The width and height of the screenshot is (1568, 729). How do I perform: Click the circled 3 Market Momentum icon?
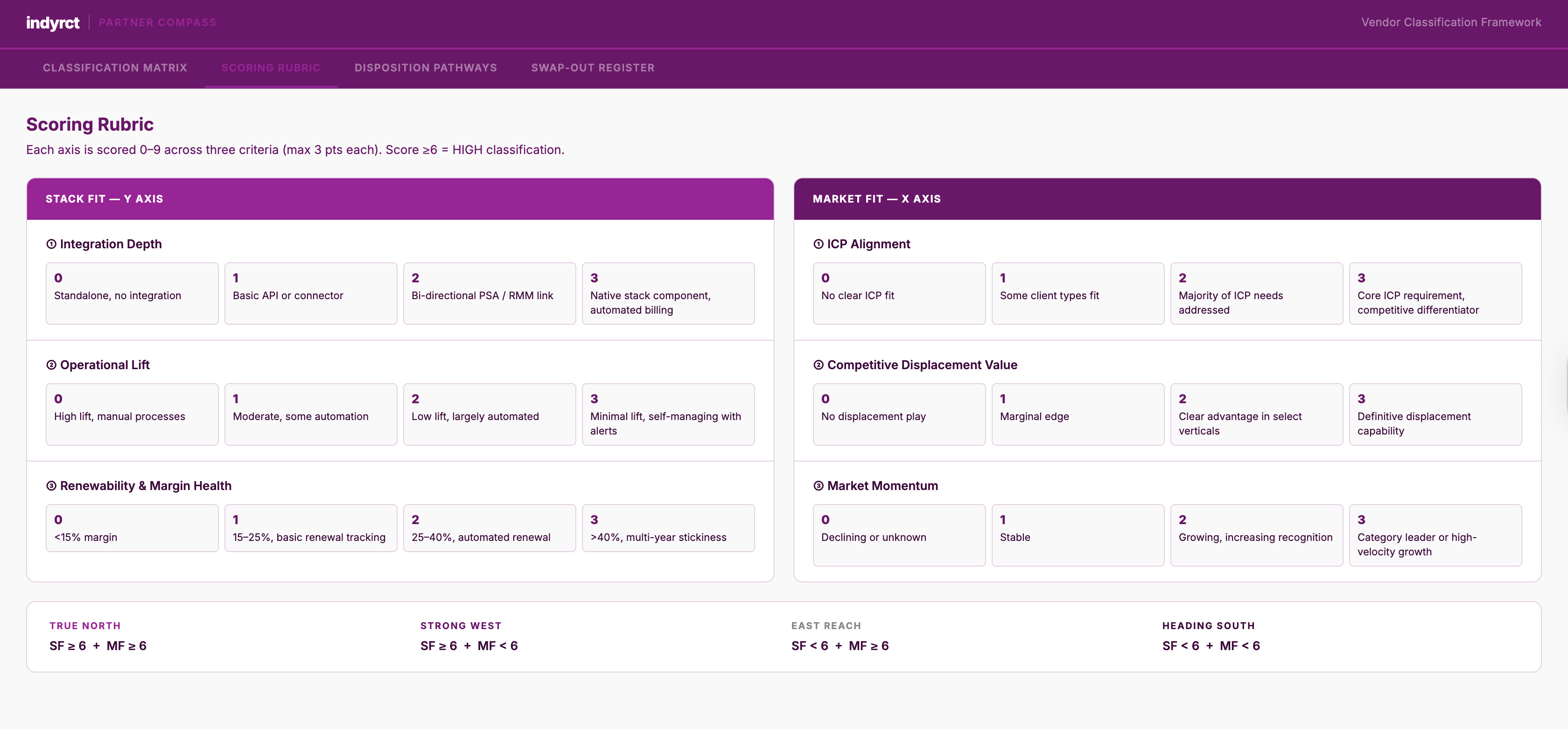[818, 485]
